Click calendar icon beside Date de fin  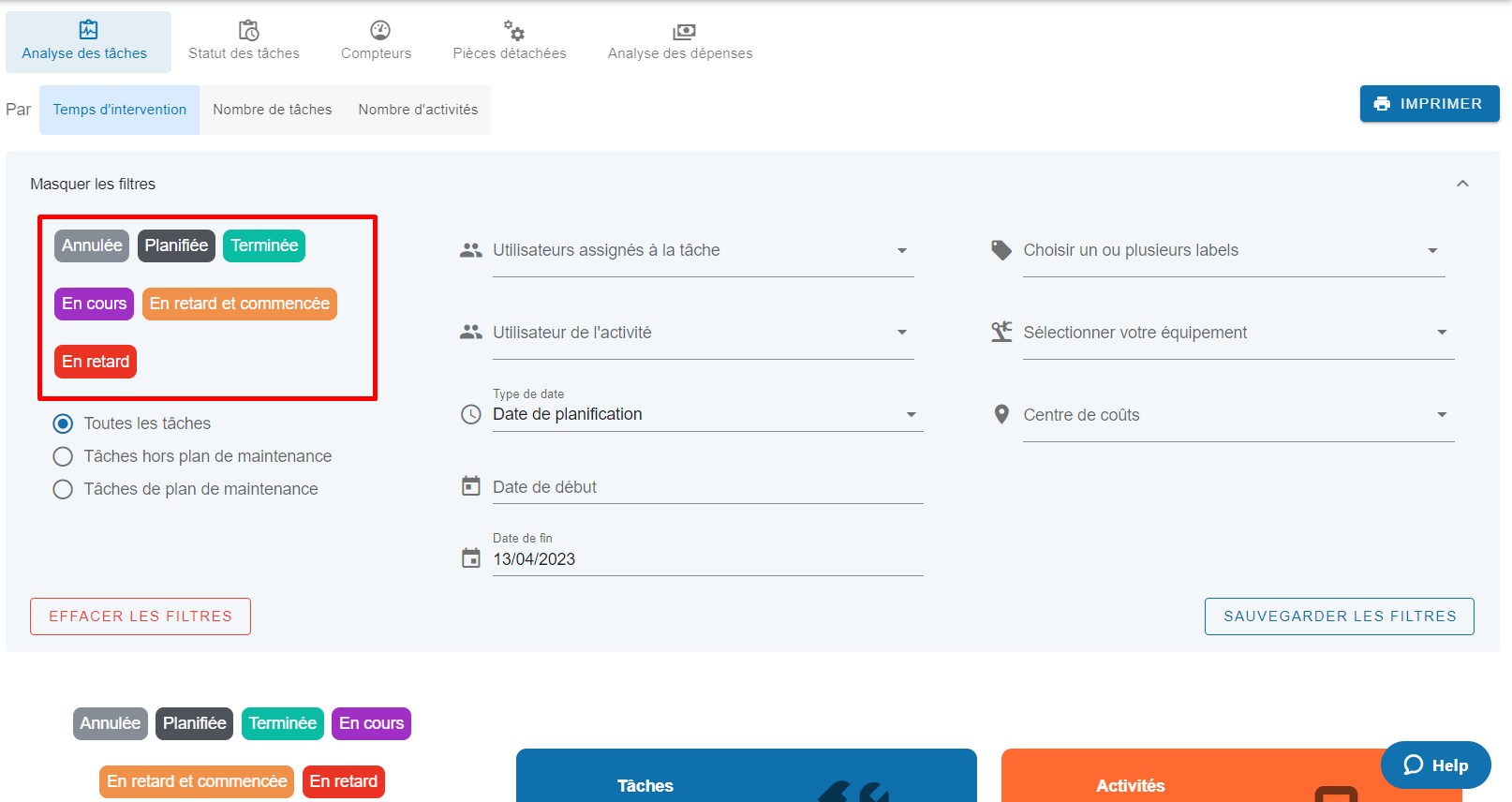point(471,558)
